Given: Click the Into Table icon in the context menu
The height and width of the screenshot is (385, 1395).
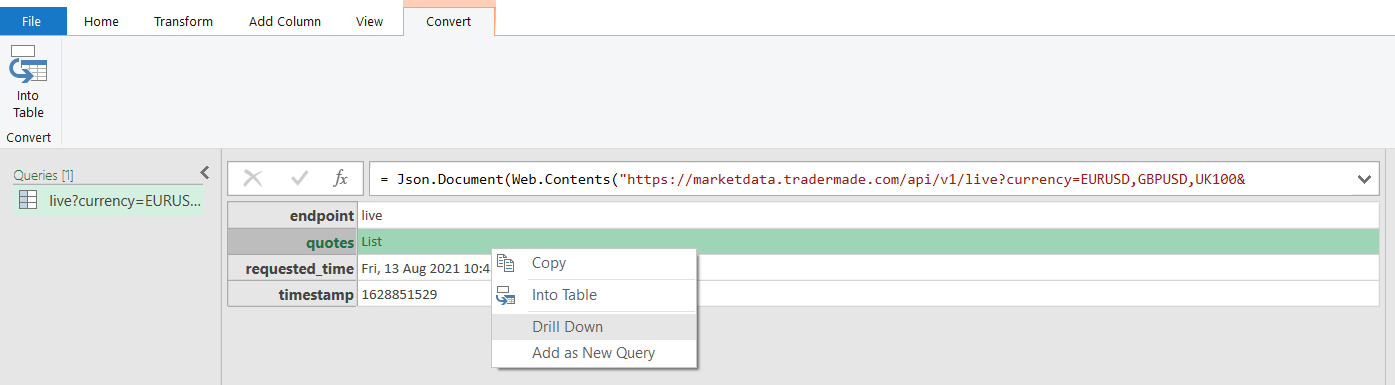Looking at the screenshot, I should click(x=506, y=295).
